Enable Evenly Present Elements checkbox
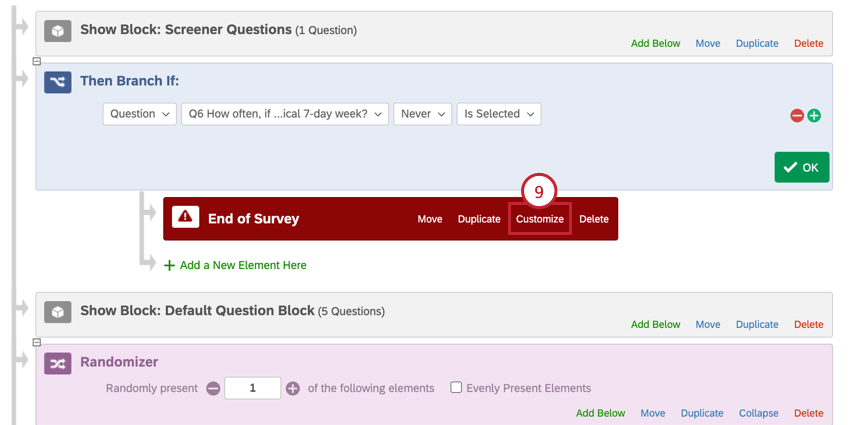Screen dimensions: 850x425 pyautogui.click(x=456, y=387)
